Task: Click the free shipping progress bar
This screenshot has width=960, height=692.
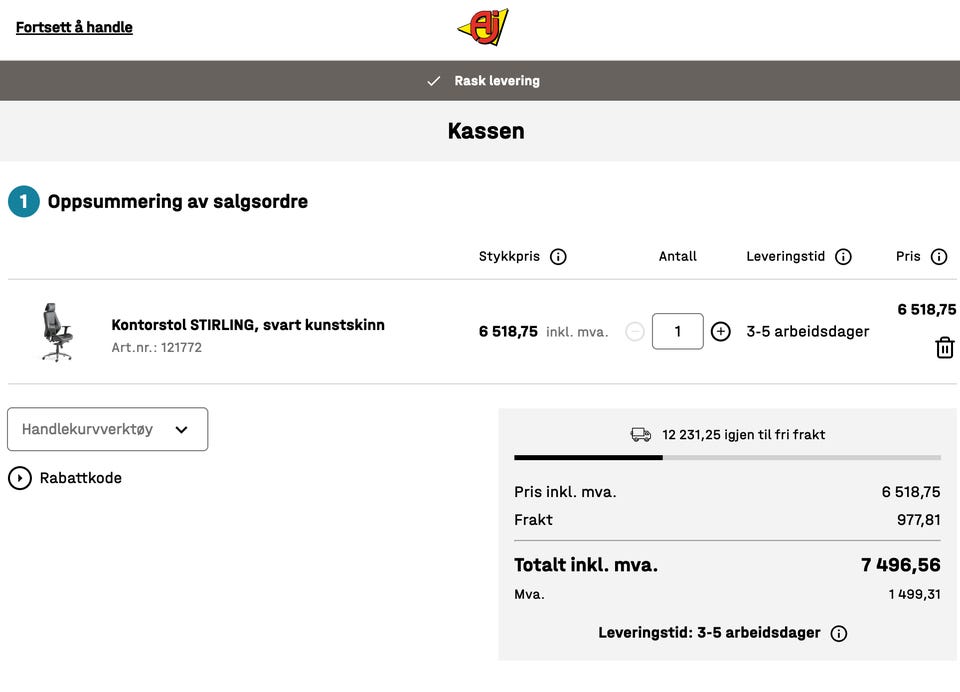Action: point(727,457)
